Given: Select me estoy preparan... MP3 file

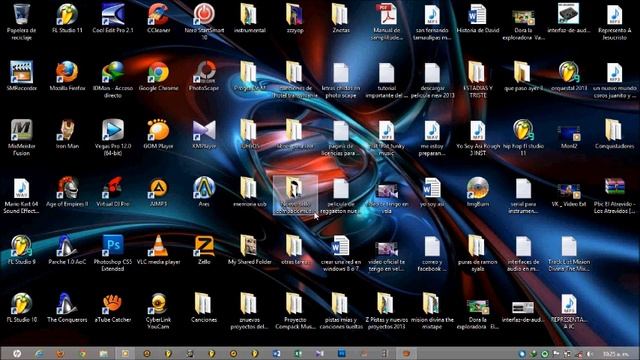Looking at the screenshot, I should tap(432, 138).
